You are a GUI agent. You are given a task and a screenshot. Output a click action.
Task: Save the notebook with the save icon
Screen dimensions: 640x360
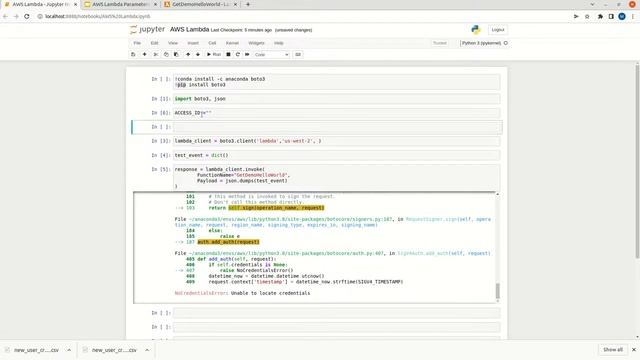click(133, 54)
